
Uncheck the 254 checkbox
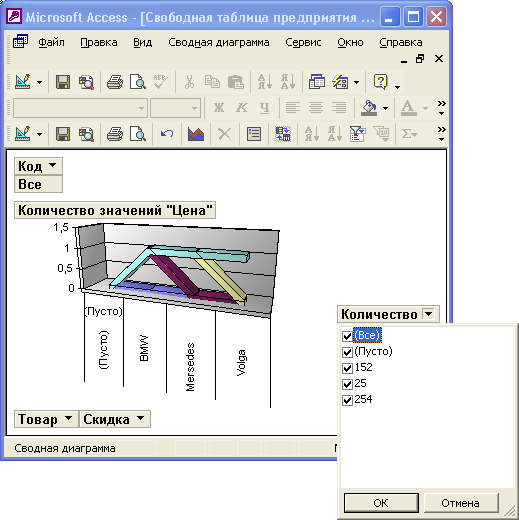(347, 400)
